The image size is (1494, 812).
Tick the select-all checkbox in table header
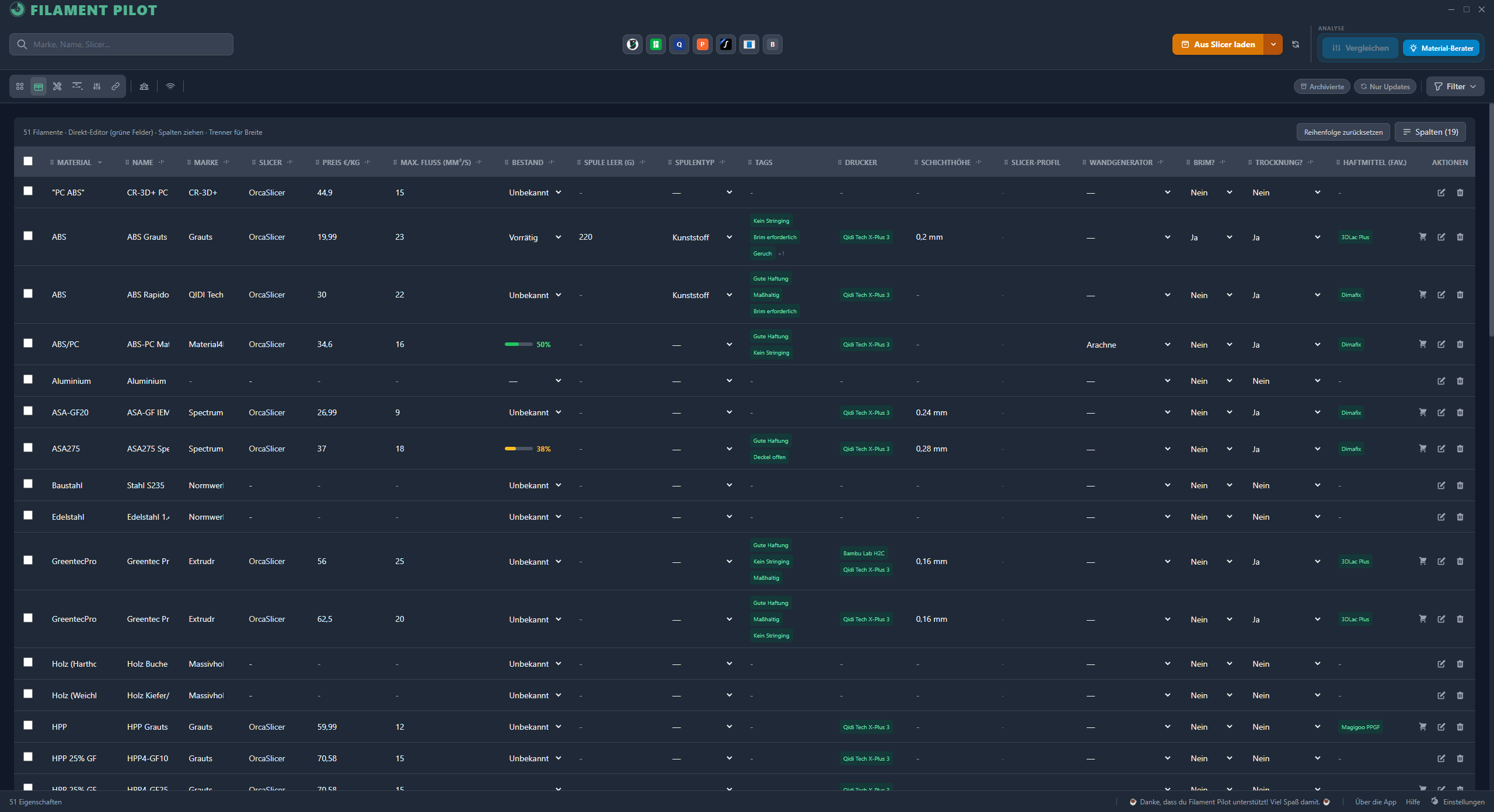click(x=28, y=161)
